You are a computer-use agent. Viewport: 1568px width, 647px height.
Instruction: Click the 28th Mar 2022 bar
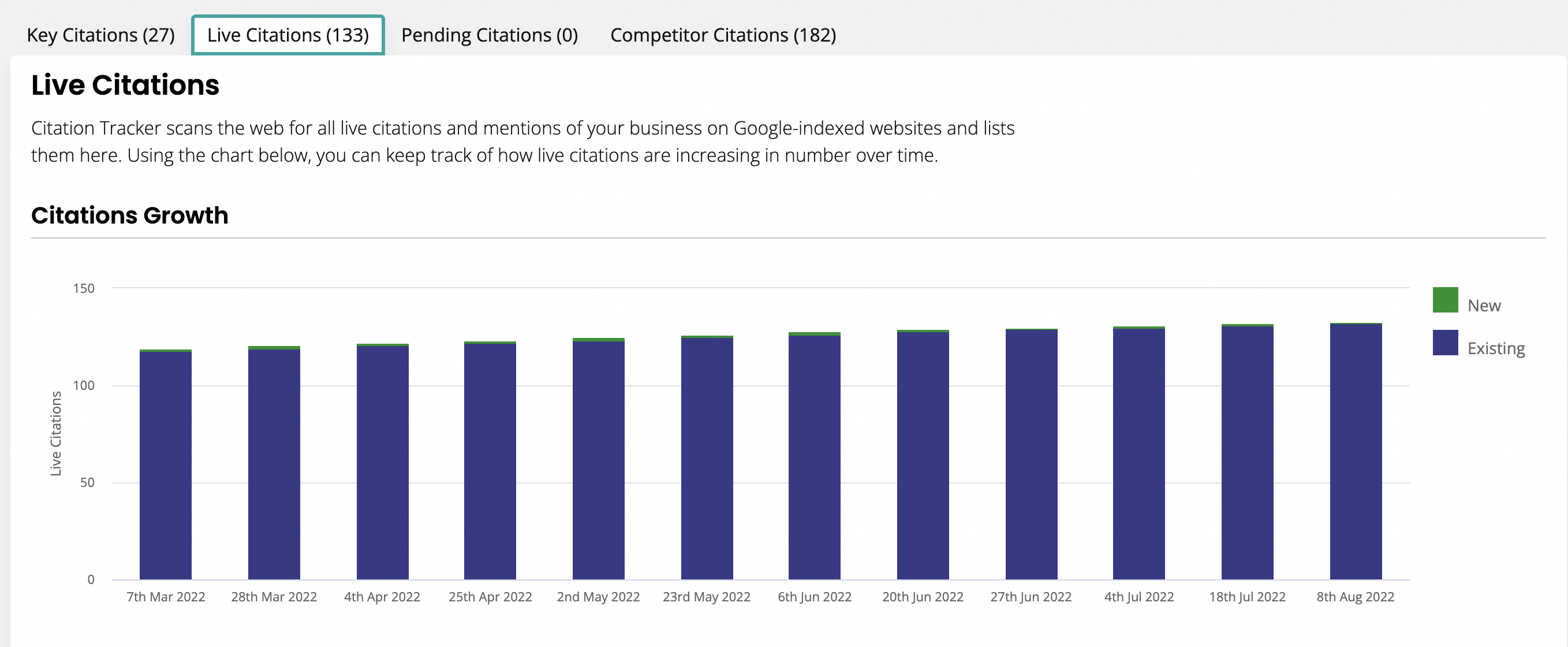274,462
